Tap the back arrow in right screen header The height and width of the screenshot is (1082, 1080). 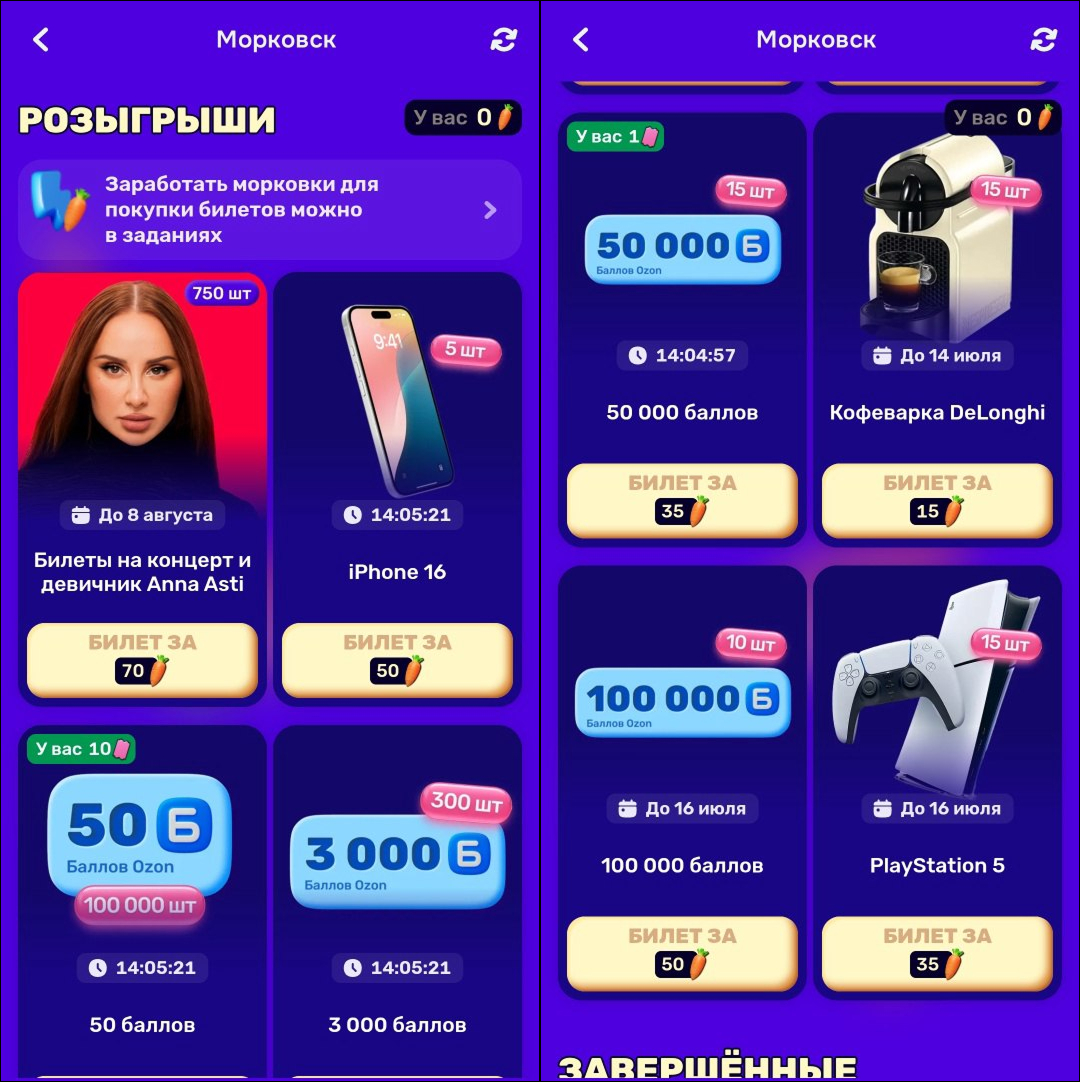tap(581, 40)
